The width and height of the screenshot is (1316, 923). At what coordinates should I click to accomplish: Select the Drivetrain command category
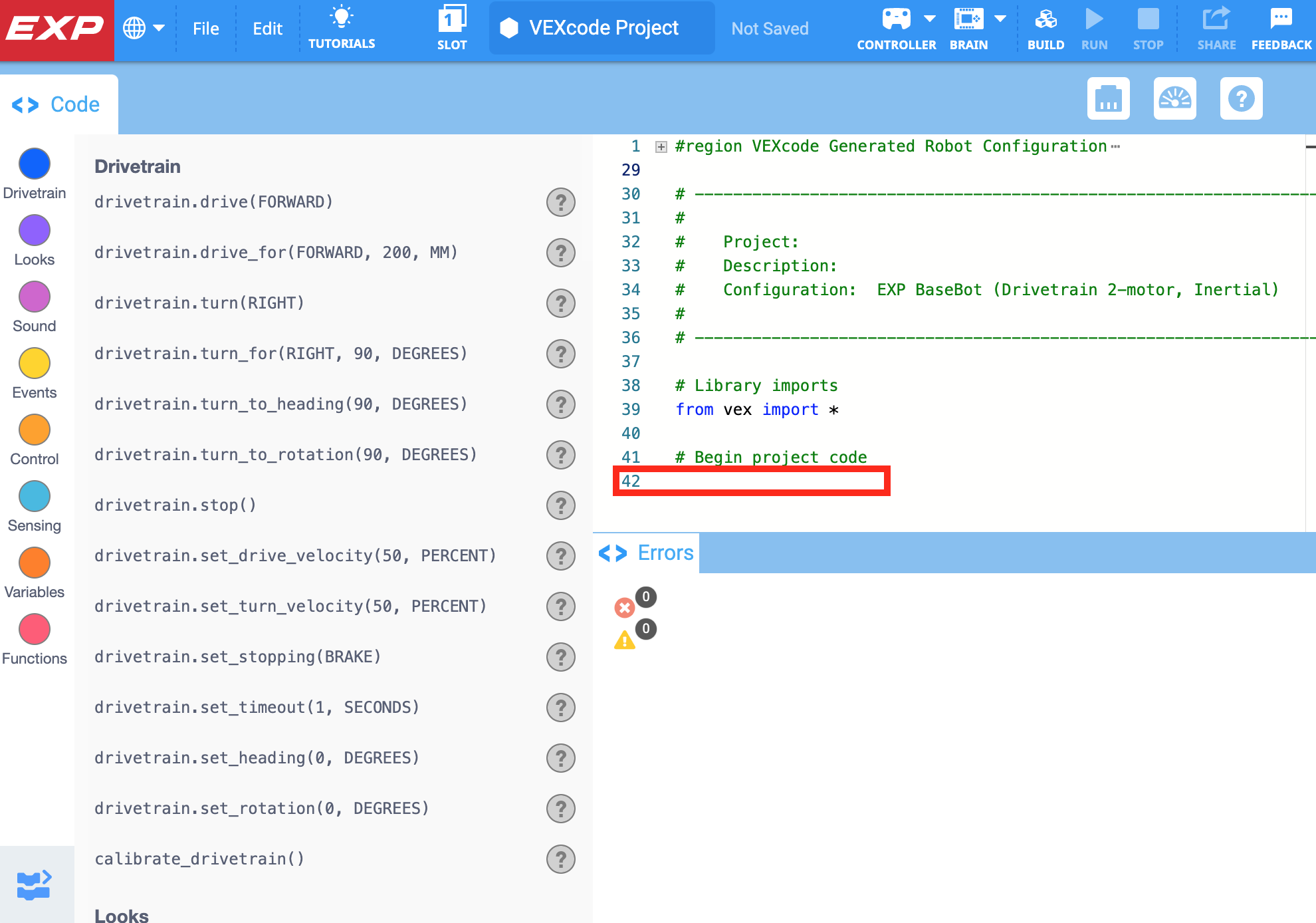pyautogui.click(x=35, y=164)
